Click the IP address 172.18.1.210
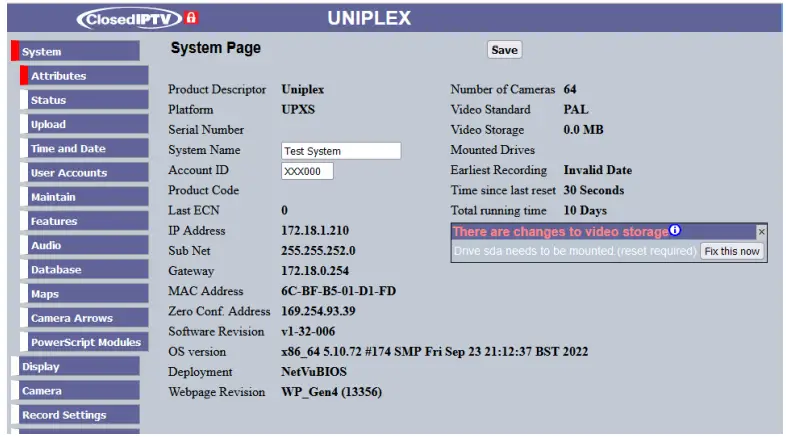 click(315, 231)
